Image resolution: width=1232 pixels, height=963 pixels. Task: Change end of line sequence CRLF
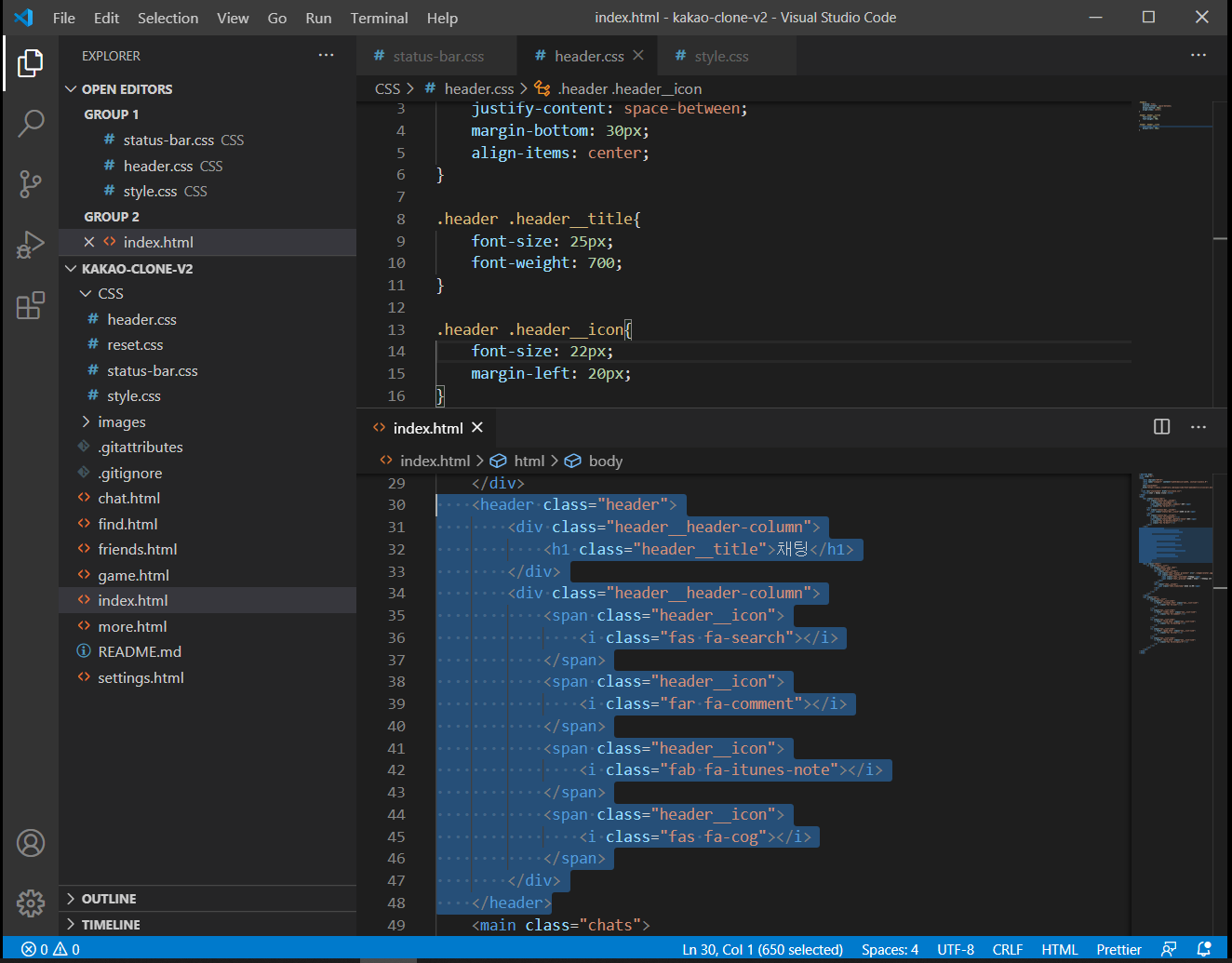1007,949
